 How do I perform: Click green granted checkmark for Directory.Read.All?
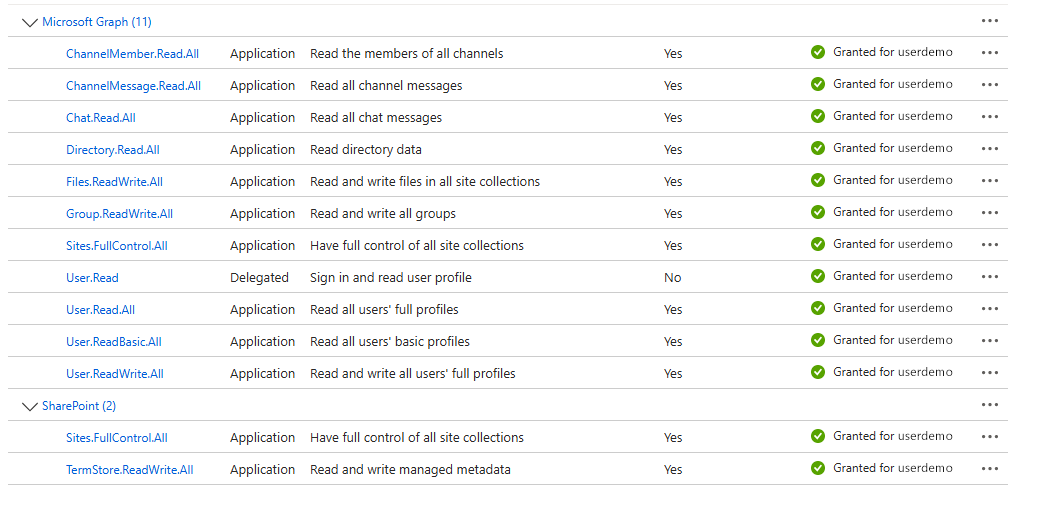coord(818,148)
